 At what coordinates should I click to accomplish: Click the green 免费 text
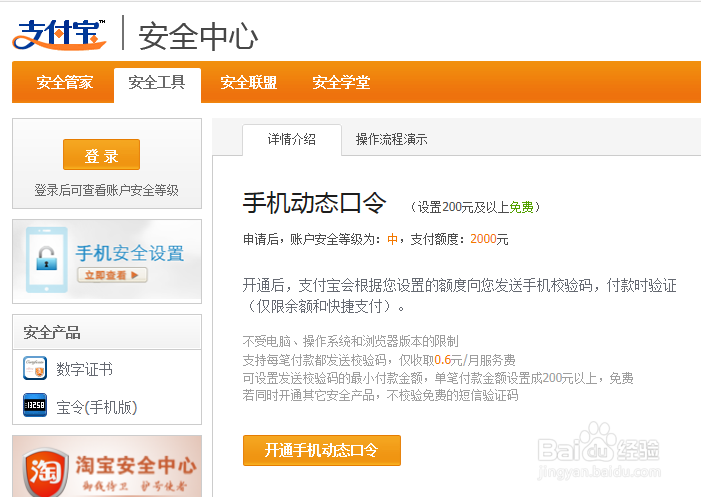(x=521, y=207)
